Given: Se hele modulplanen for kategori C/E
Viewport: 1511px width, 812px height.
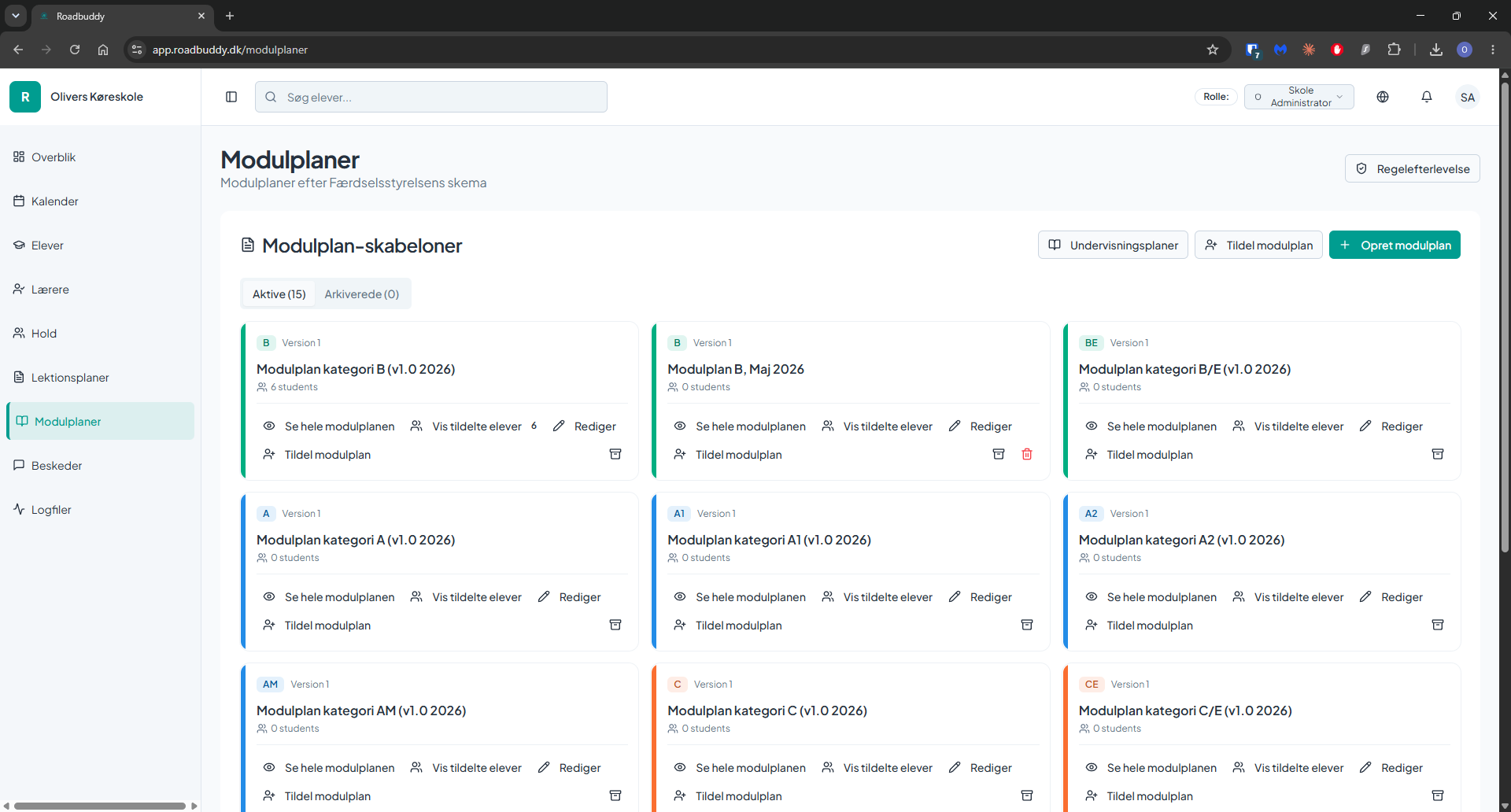Looking at the screenshot, I should point(1151,767).
